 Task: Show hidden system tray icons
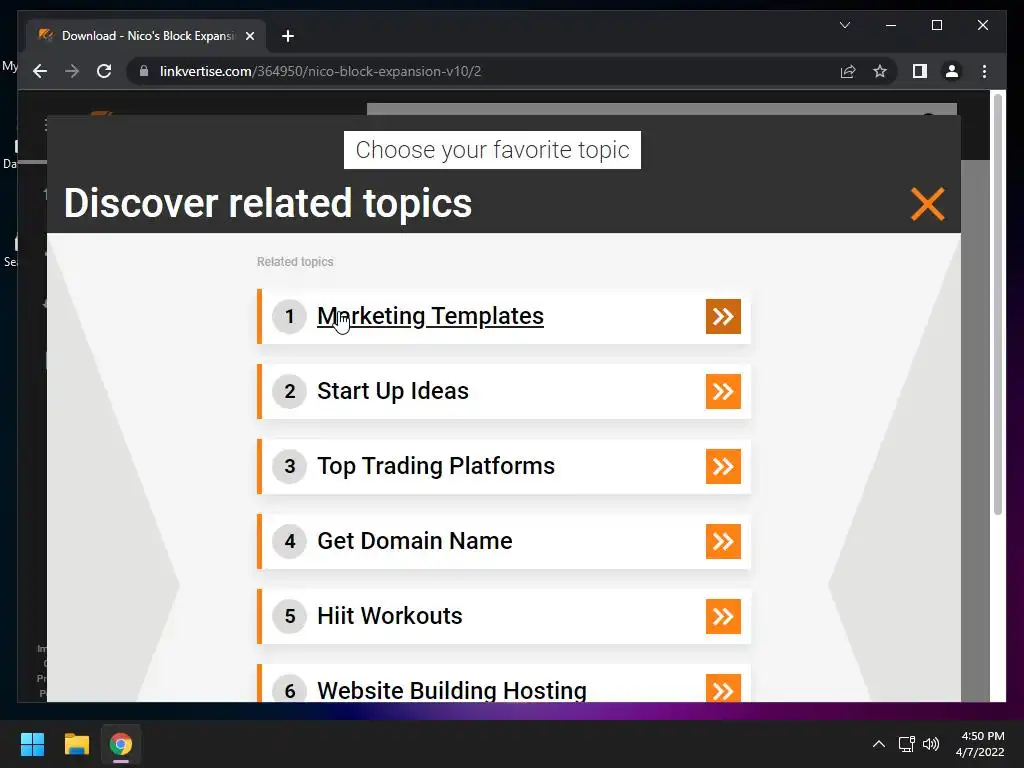click(878, 744)
